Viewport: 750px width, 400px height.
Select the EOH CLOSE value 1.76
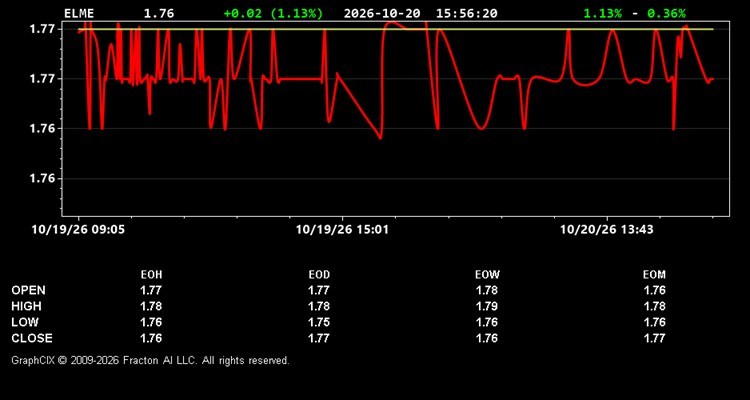151,338
